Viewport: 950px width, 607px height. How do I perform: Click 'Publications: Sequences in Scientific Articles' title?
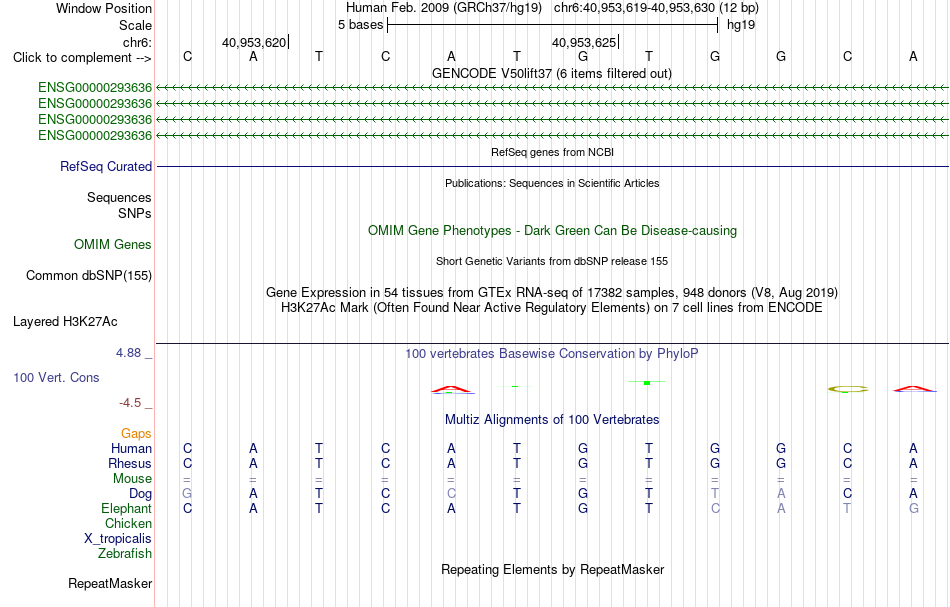click(x=552, y=184)
